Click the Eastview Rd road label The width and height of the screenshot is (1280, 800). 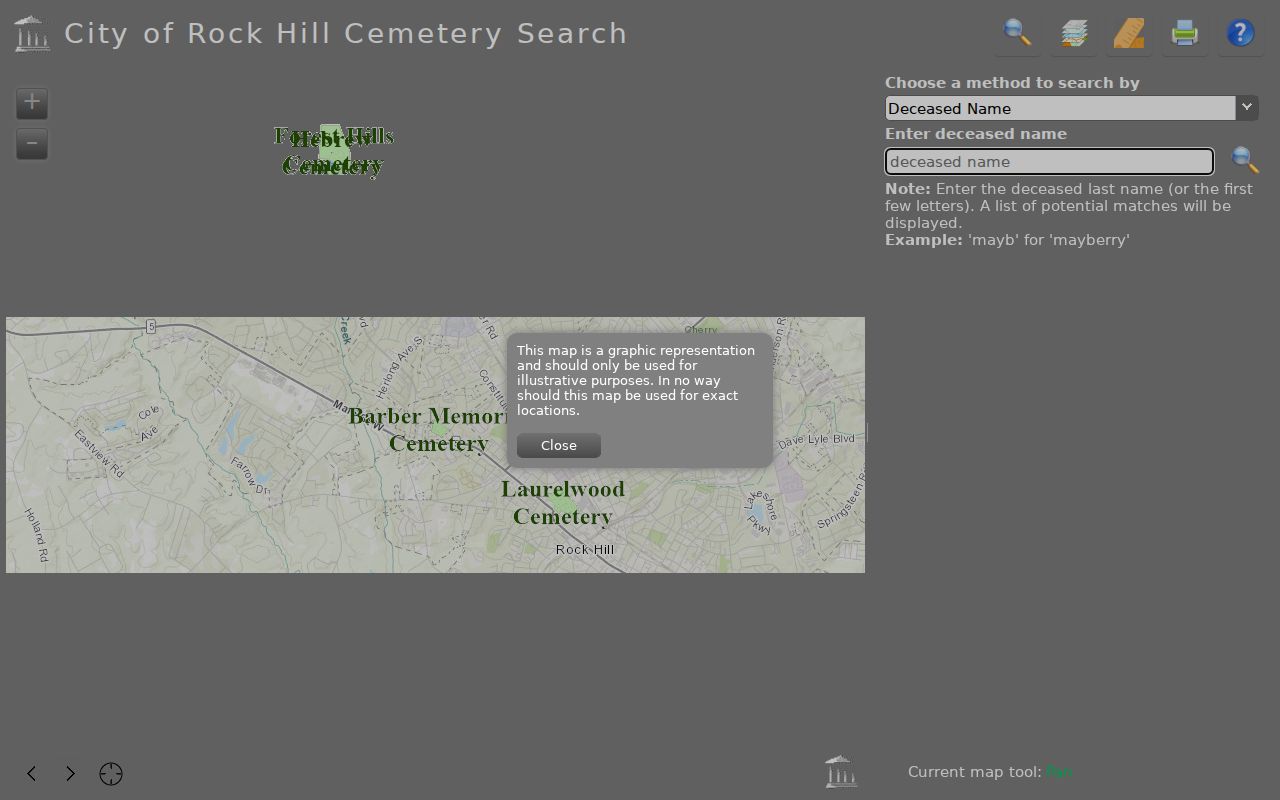click(x=99, y=453)
